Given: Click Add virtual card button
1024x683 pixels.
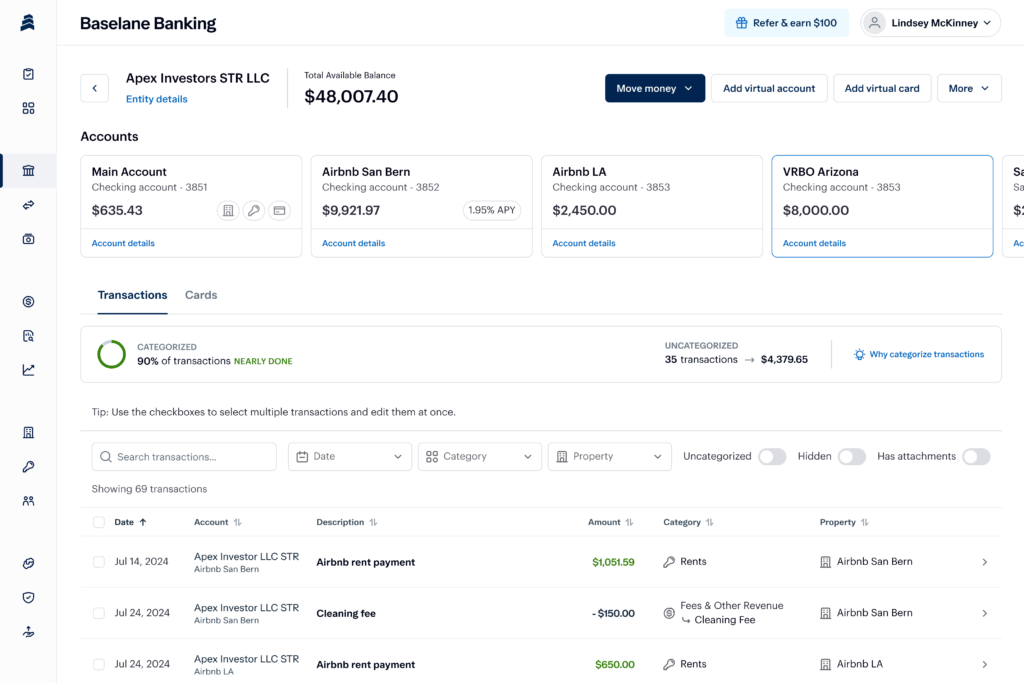Looking at the screenshot, I should pos(882,88).
